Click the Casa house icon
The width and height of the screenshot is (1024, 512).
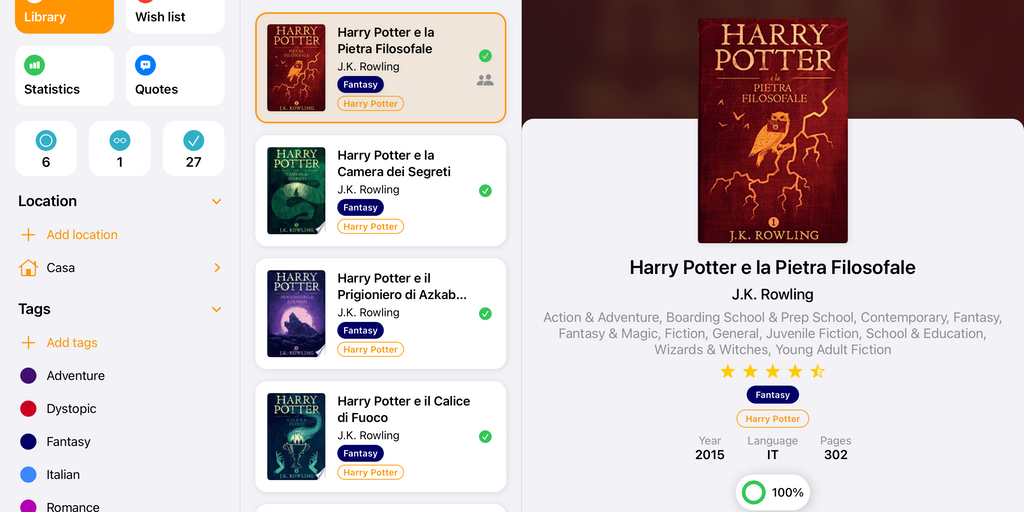[28, 268]
